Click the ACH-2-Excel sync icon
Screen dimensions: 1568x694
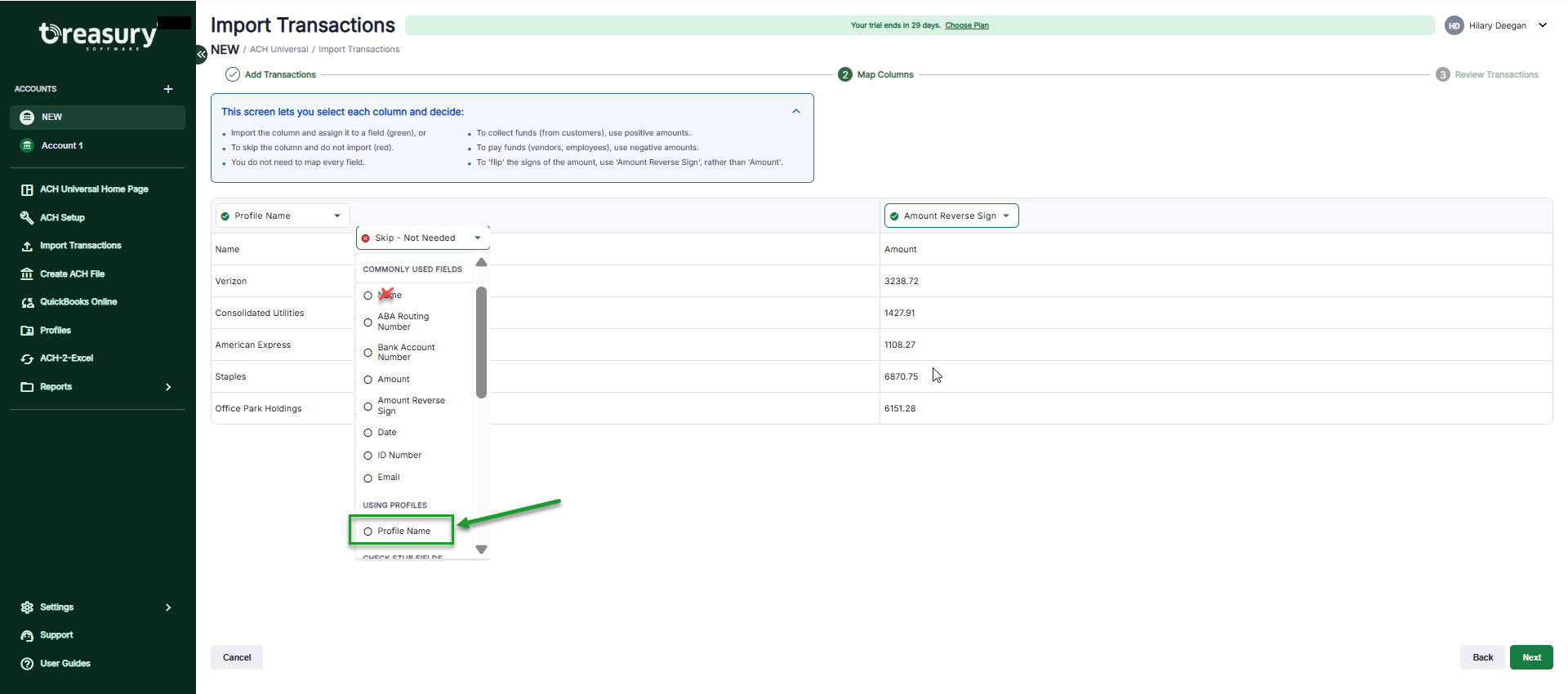coord(27,358)
